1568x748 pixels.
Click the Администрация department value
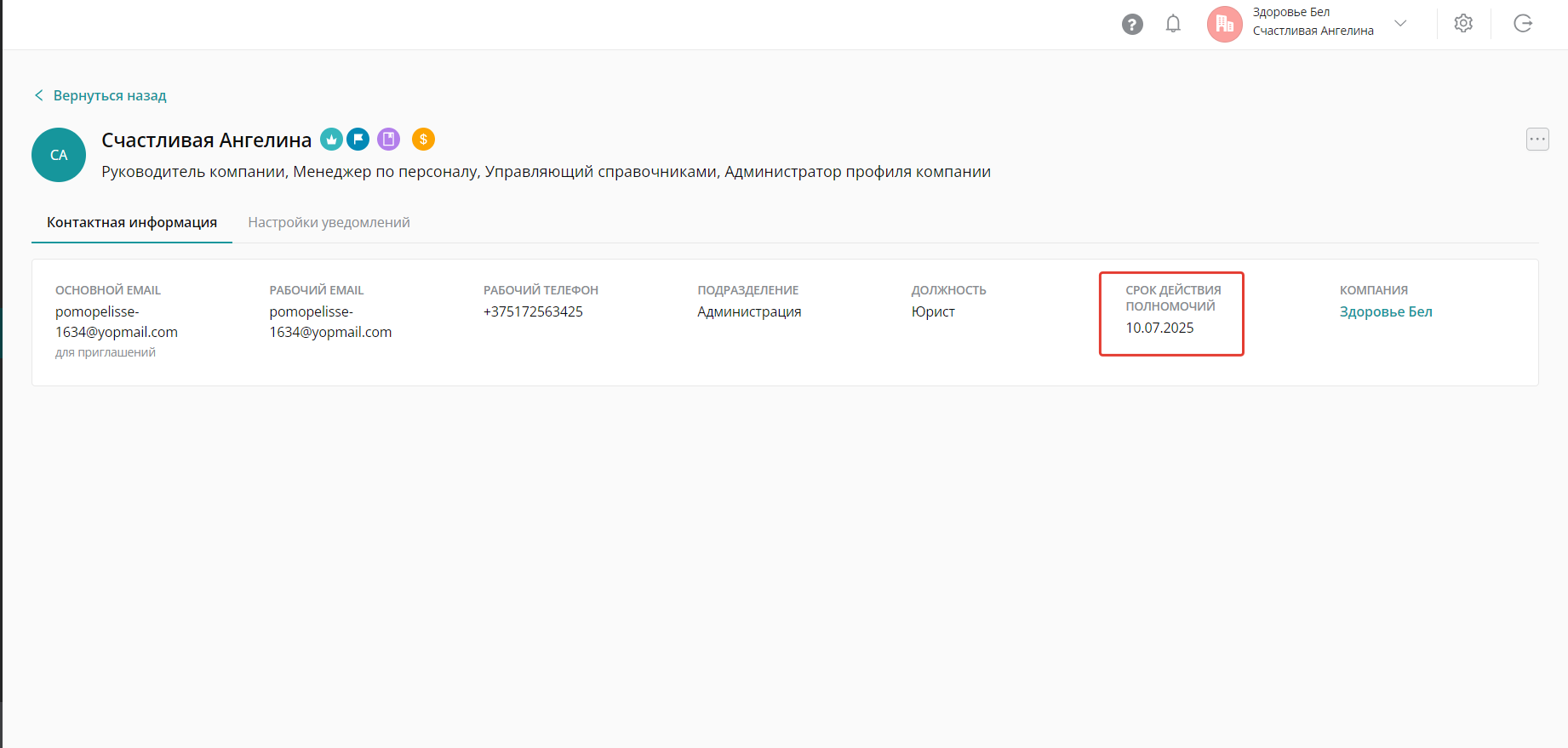point(749,311)
